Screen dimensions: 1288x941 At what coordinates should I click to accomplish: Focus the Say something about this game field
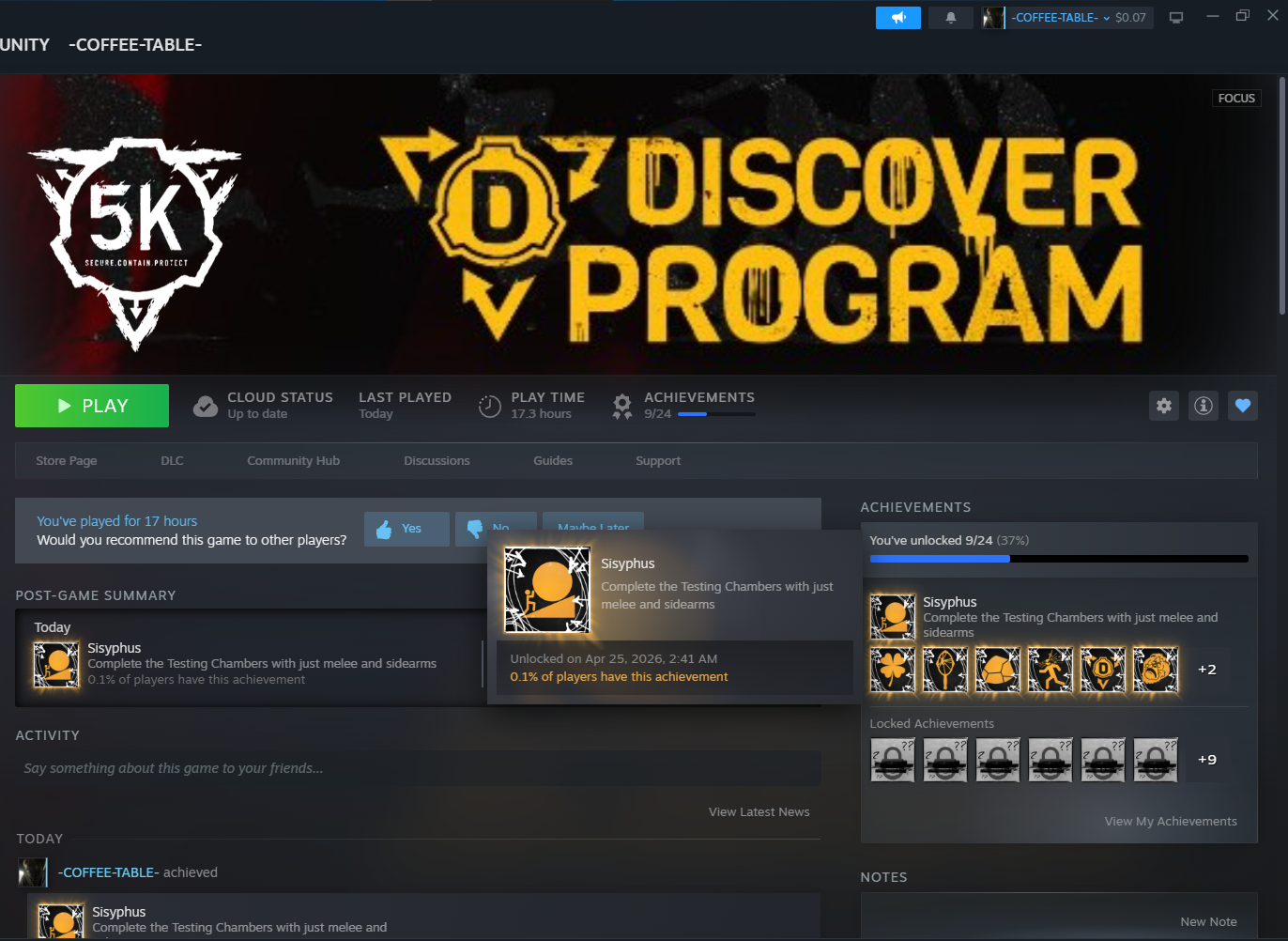pyautogui.click(x=418, y=768)
